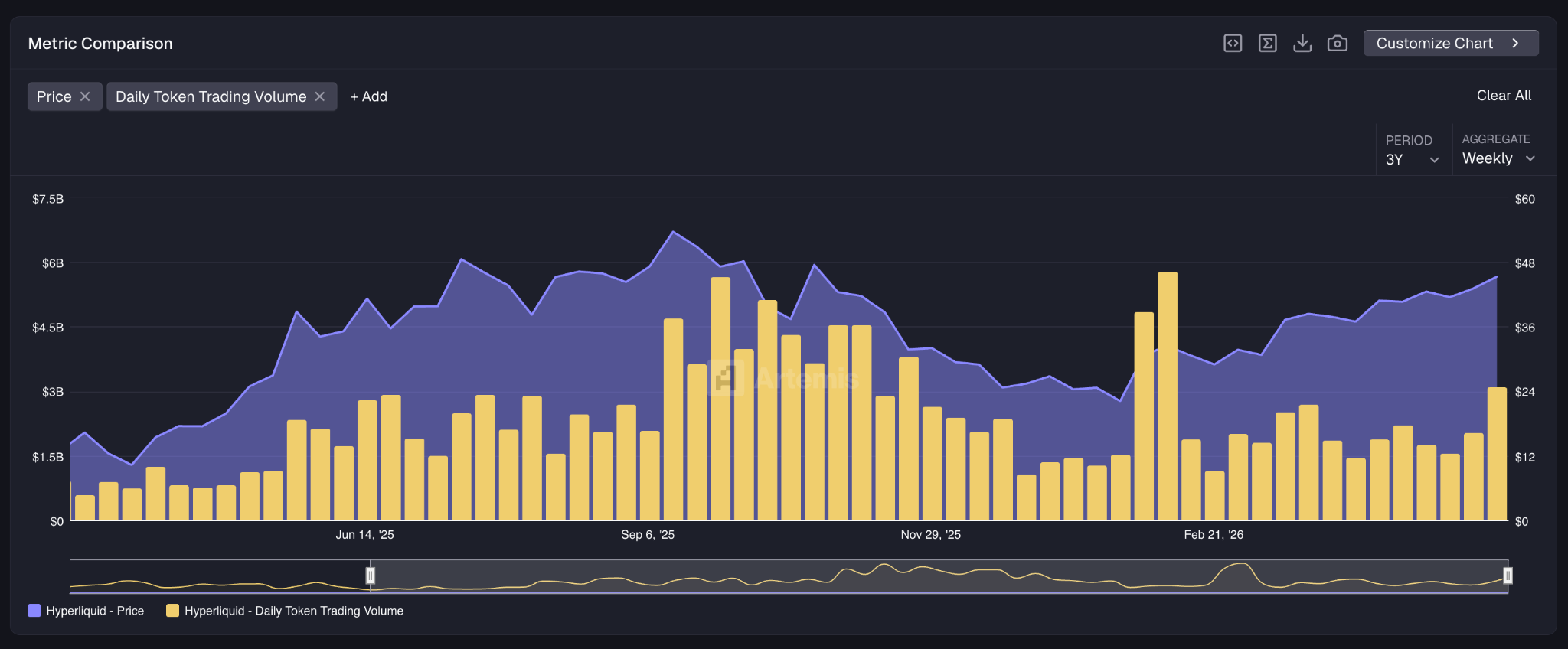
Task: Click the $12 price axis label
Action: click(1525, 457)
